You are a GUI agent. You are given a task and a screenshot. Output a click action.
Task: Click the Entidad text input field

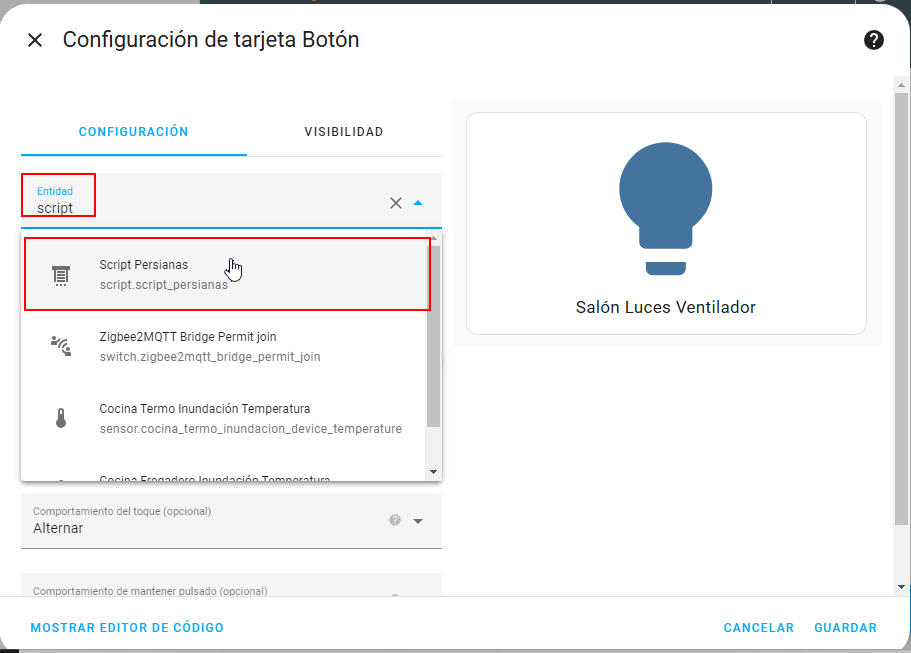[x=200, y=208]
